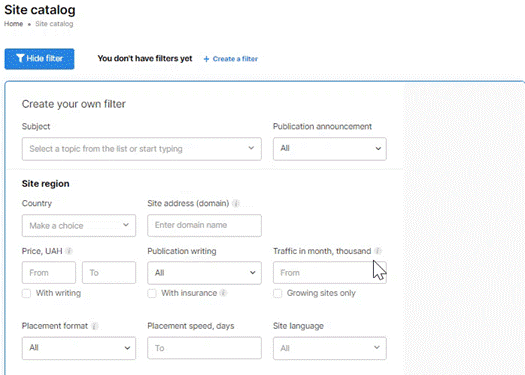This screenshot has height=375, width=525.
Task: Click the plus icon before Create a filter
Action: tap(206, 59)
